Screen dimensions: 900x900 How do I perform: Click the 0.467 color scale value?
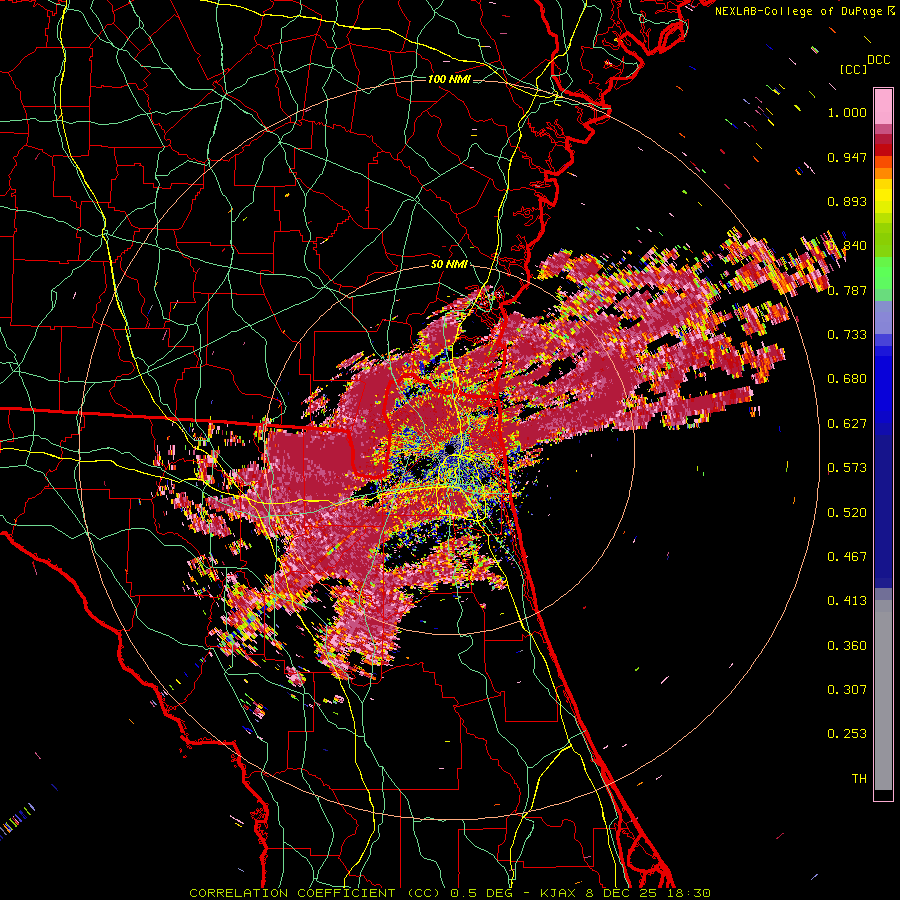[x=847, y=557]
